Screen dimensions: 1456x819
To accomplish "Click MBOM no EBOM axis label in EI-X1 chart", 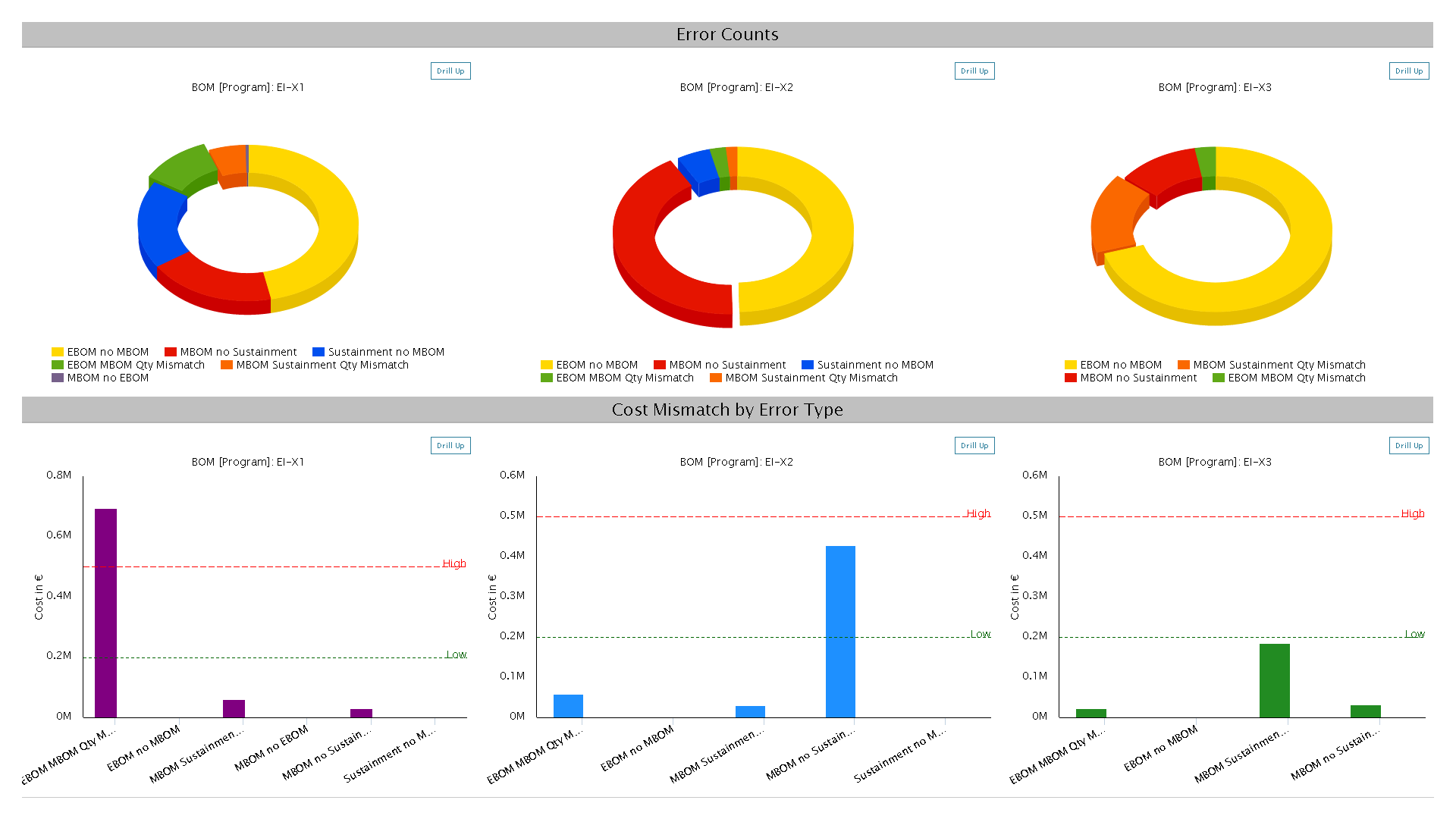I will tap(271, 748).
